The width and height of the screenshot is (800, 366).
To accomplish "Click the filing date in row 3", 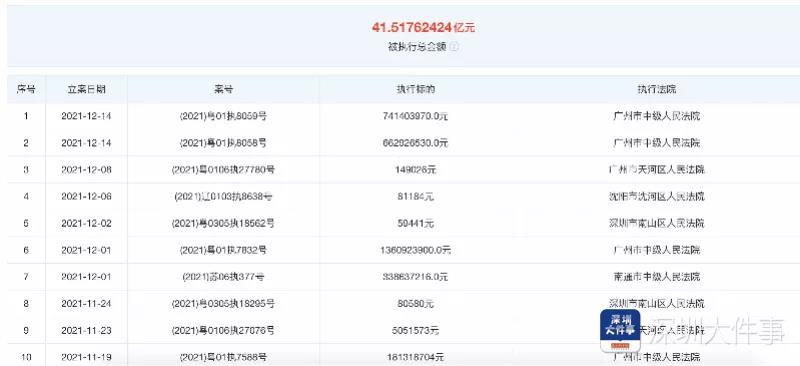I will point(86,169).
